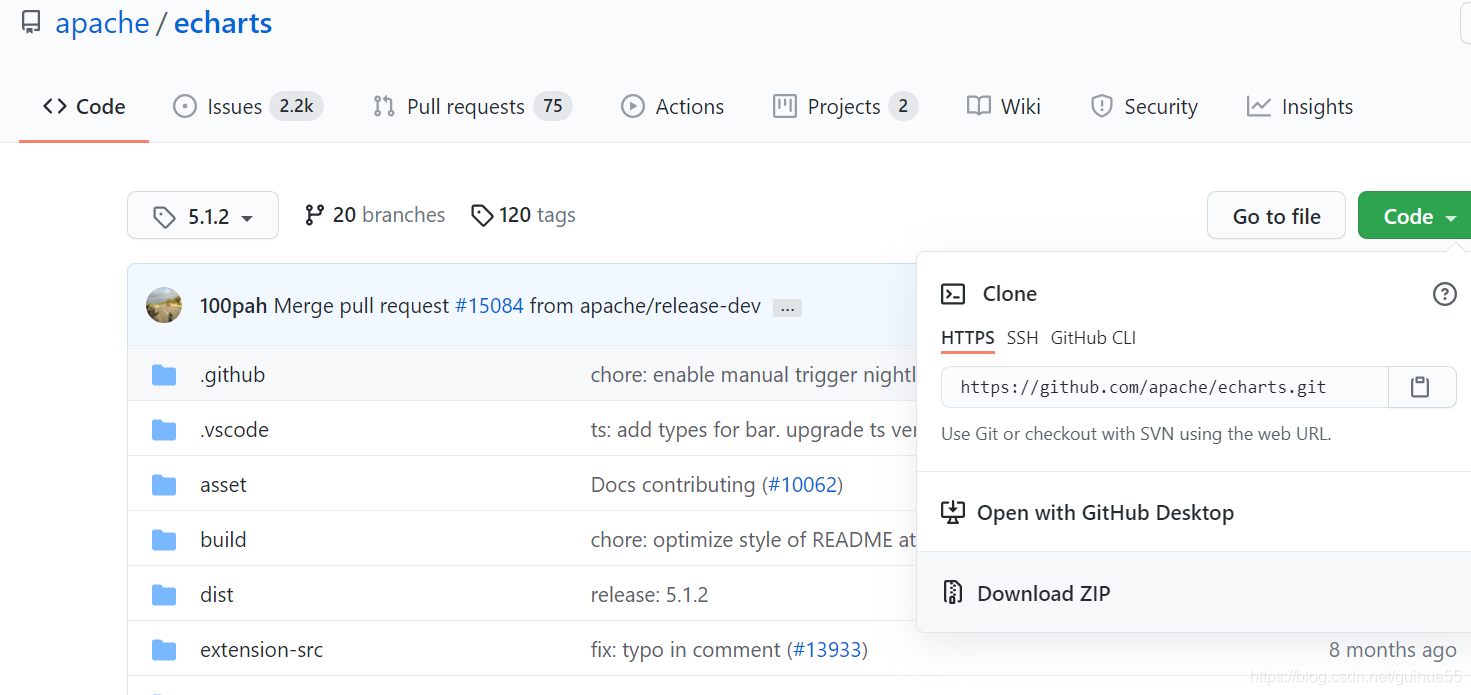Click the asset folder icon
1471x695 pixels.
coord(164,485)
